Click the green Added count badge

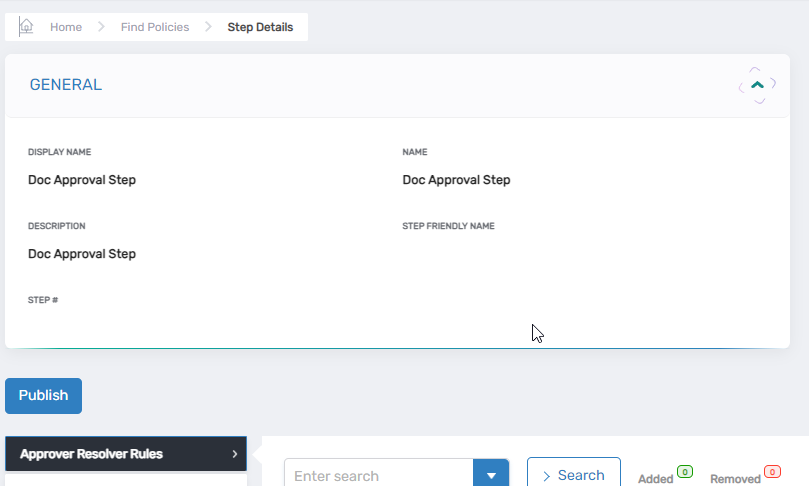point(685,471)
